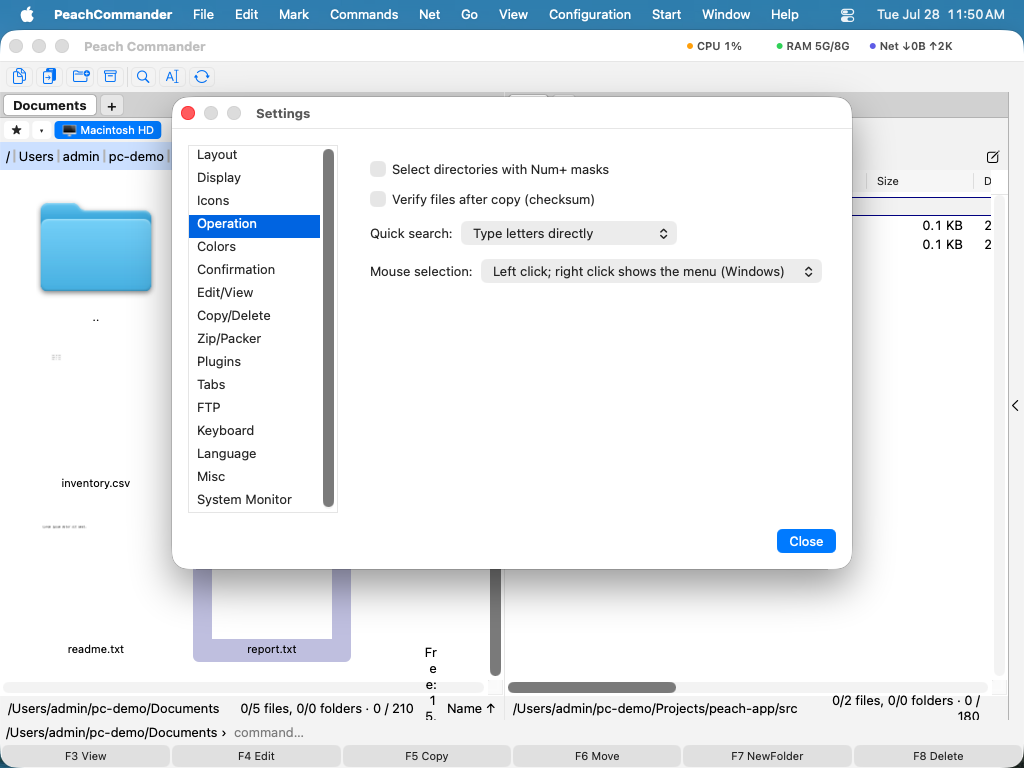Click the CPU 1% monitor indicator
This screenshot has height=768, width=1024.
point(714,46)
